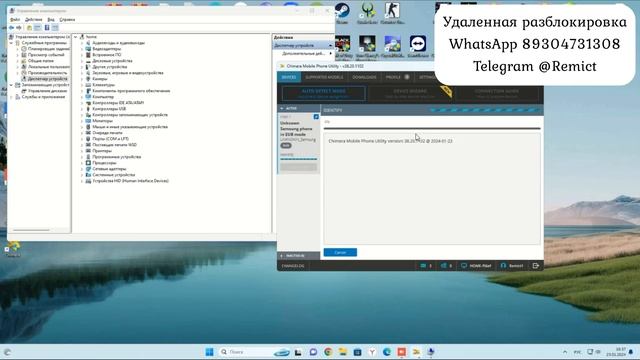
Task: Switch to the Devices tab in Chimera
Action: pos(289,77)
